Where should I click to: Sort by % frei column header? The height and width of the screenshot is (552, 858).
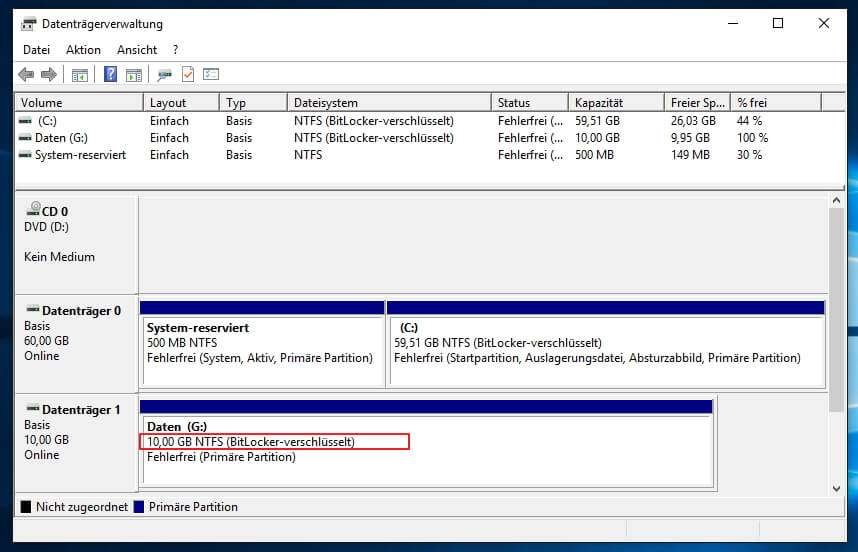point(776,103)
